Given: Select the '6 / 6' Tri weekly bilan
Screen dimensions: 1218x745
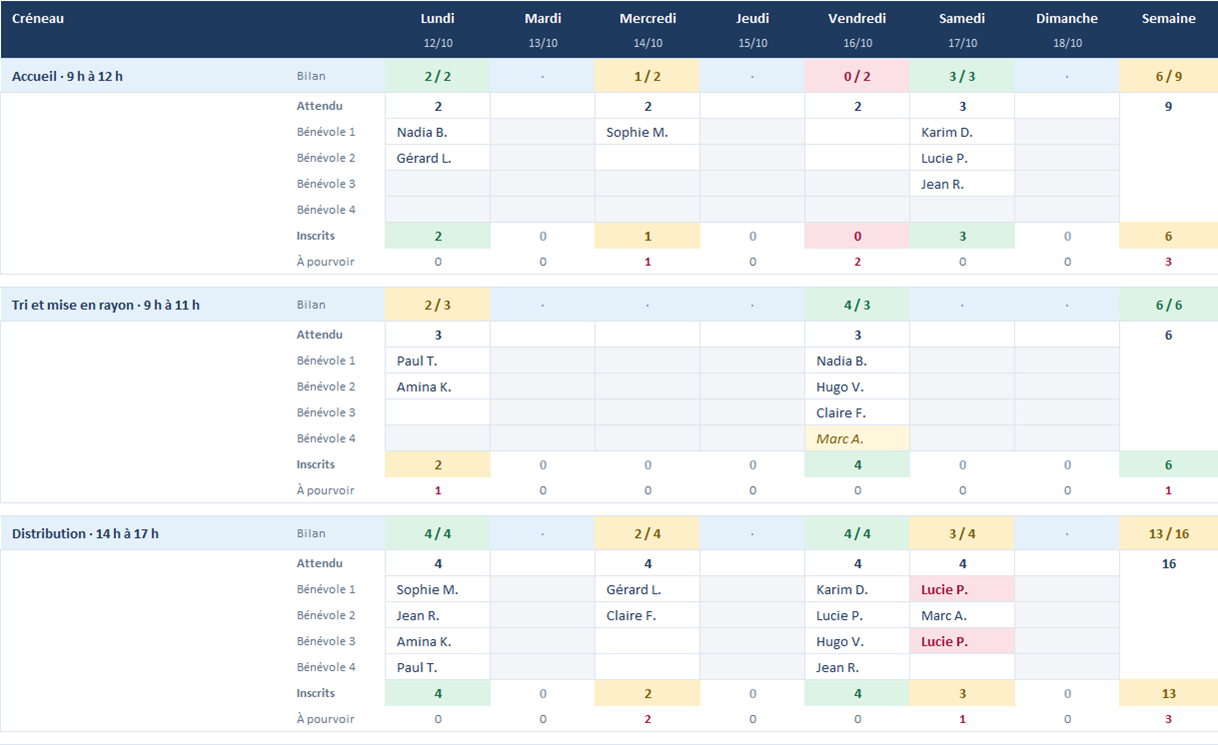Looking at the screenshot, I should [1169, 305].
